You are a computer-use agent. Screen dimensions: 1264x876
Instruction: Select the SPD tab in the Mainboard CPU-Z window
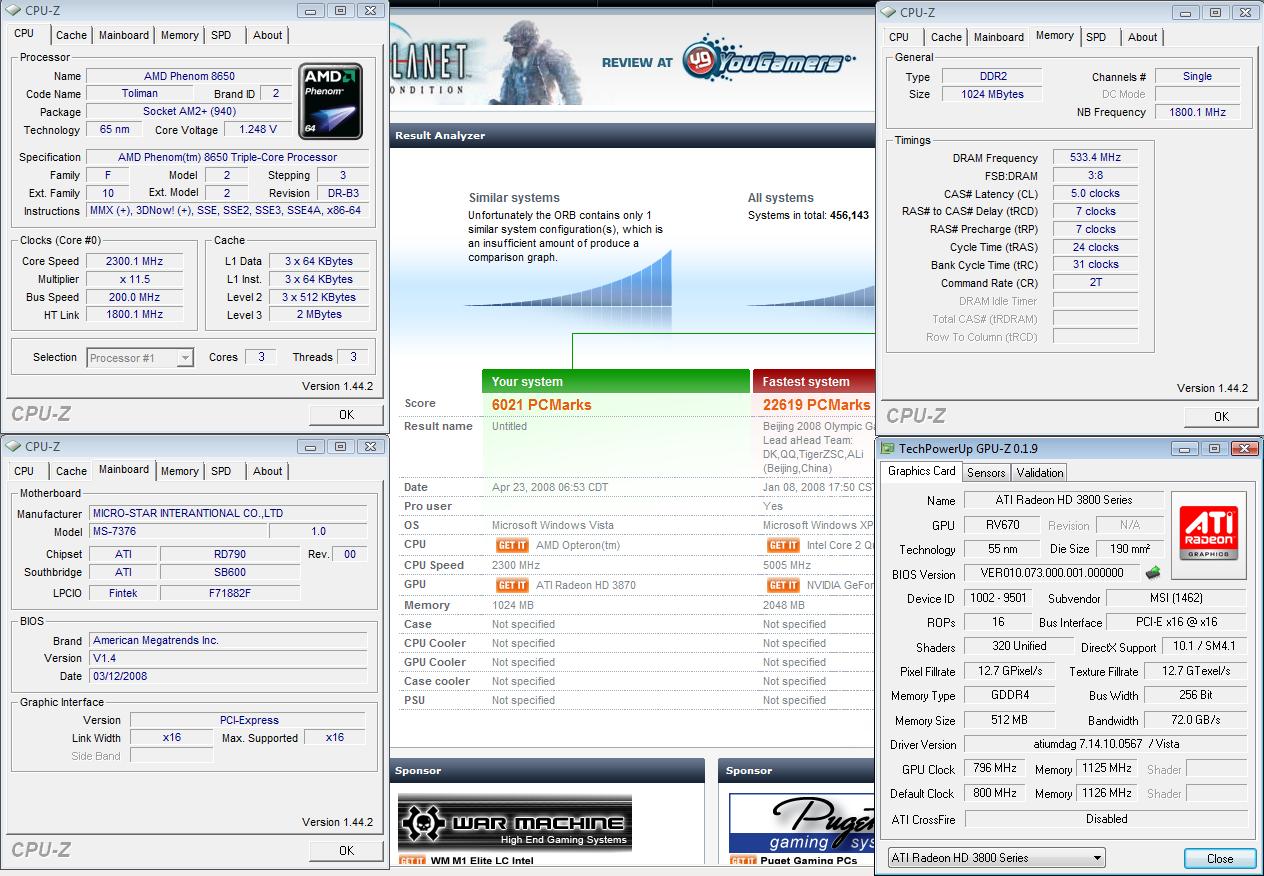(222, 471)
